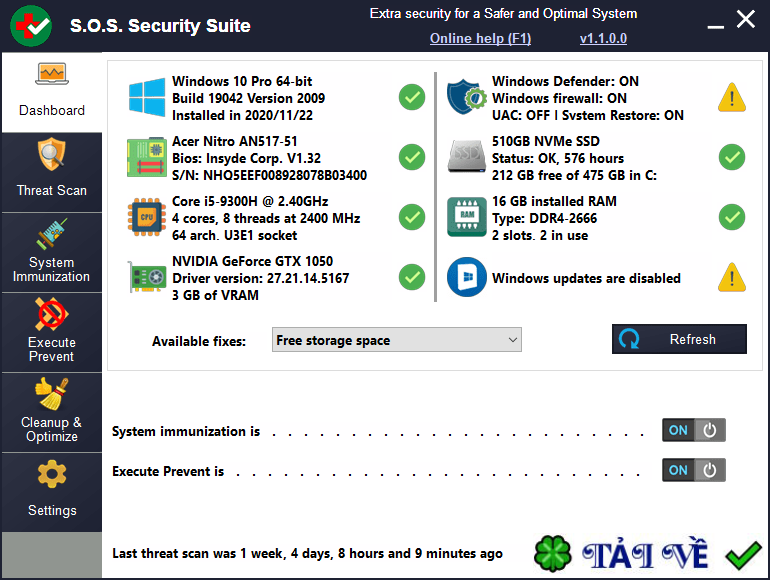Click the SSD drive icon
Image resolution: width=770 pixels, height=580 pixels.
click(466, 157)
